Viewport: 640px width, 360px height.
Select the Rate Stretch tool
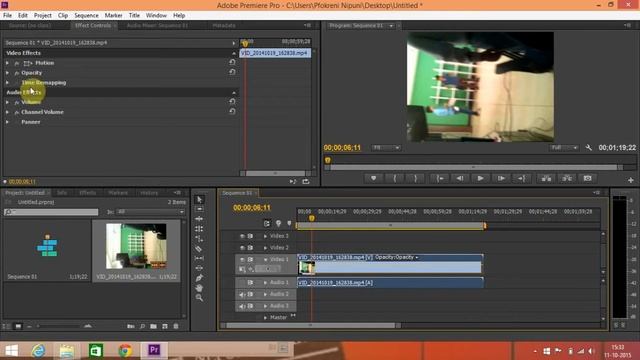(x=199, y=238)
